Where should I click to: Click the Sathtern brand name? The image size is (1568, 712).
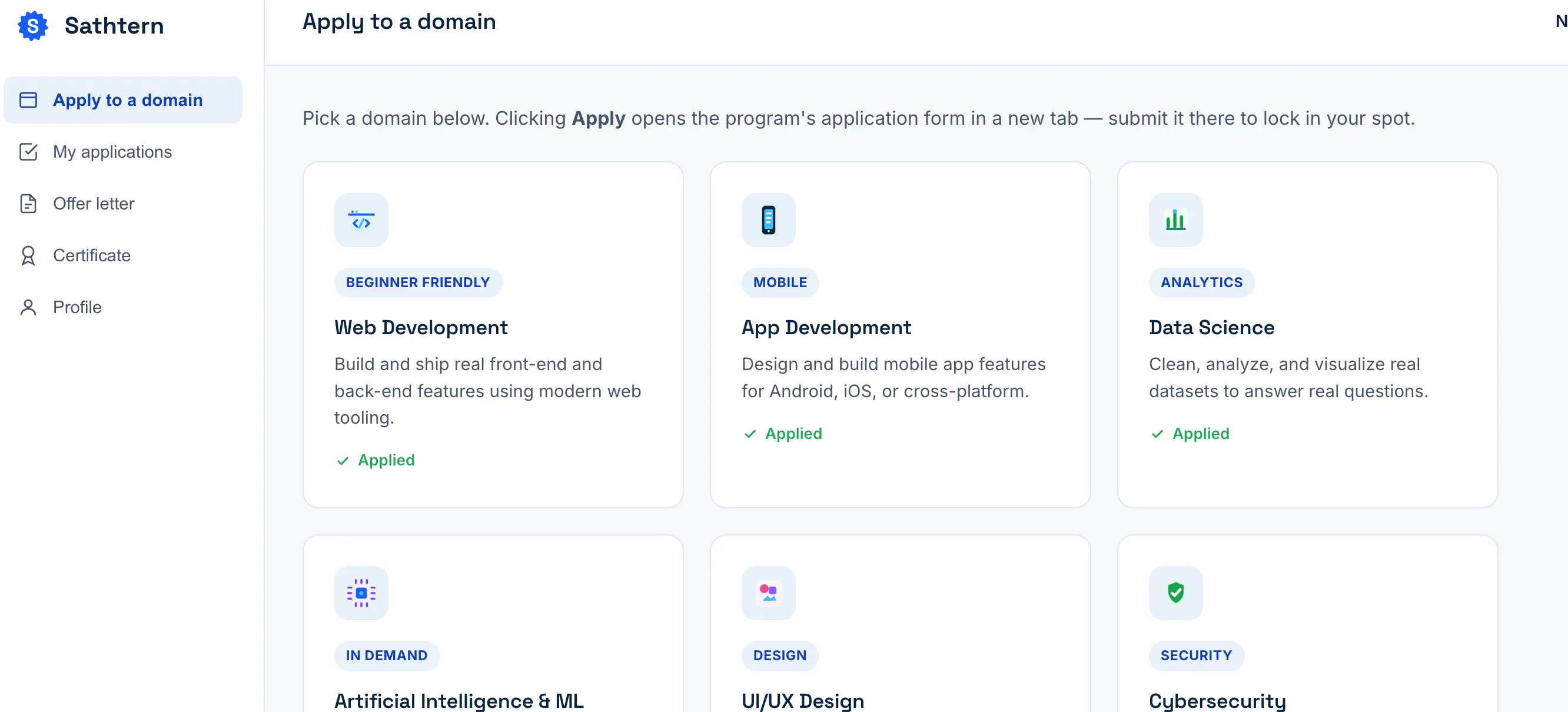pos(114,25)
